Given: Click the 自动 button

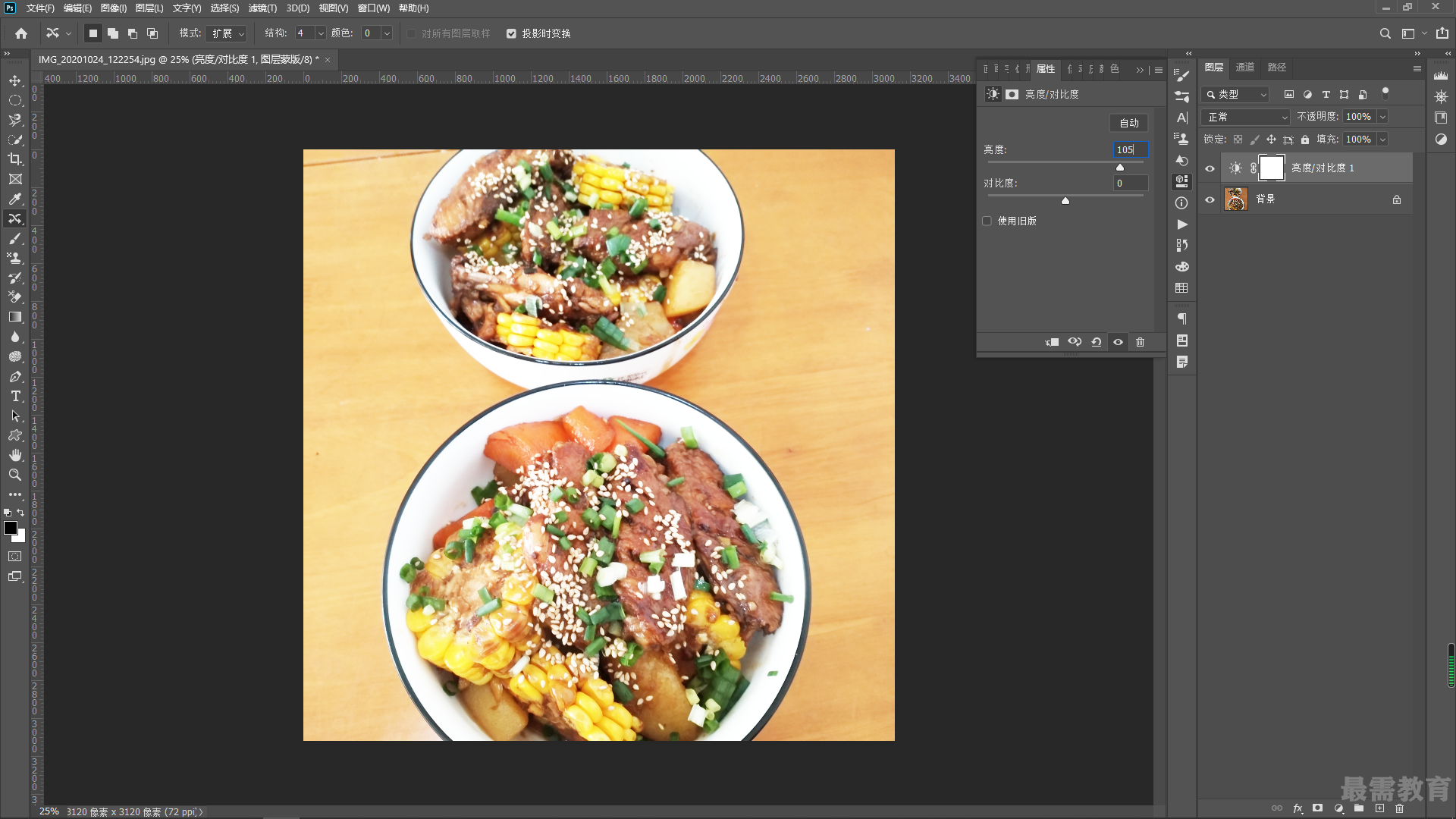Looking at the screenshot, I should 1129,123.
